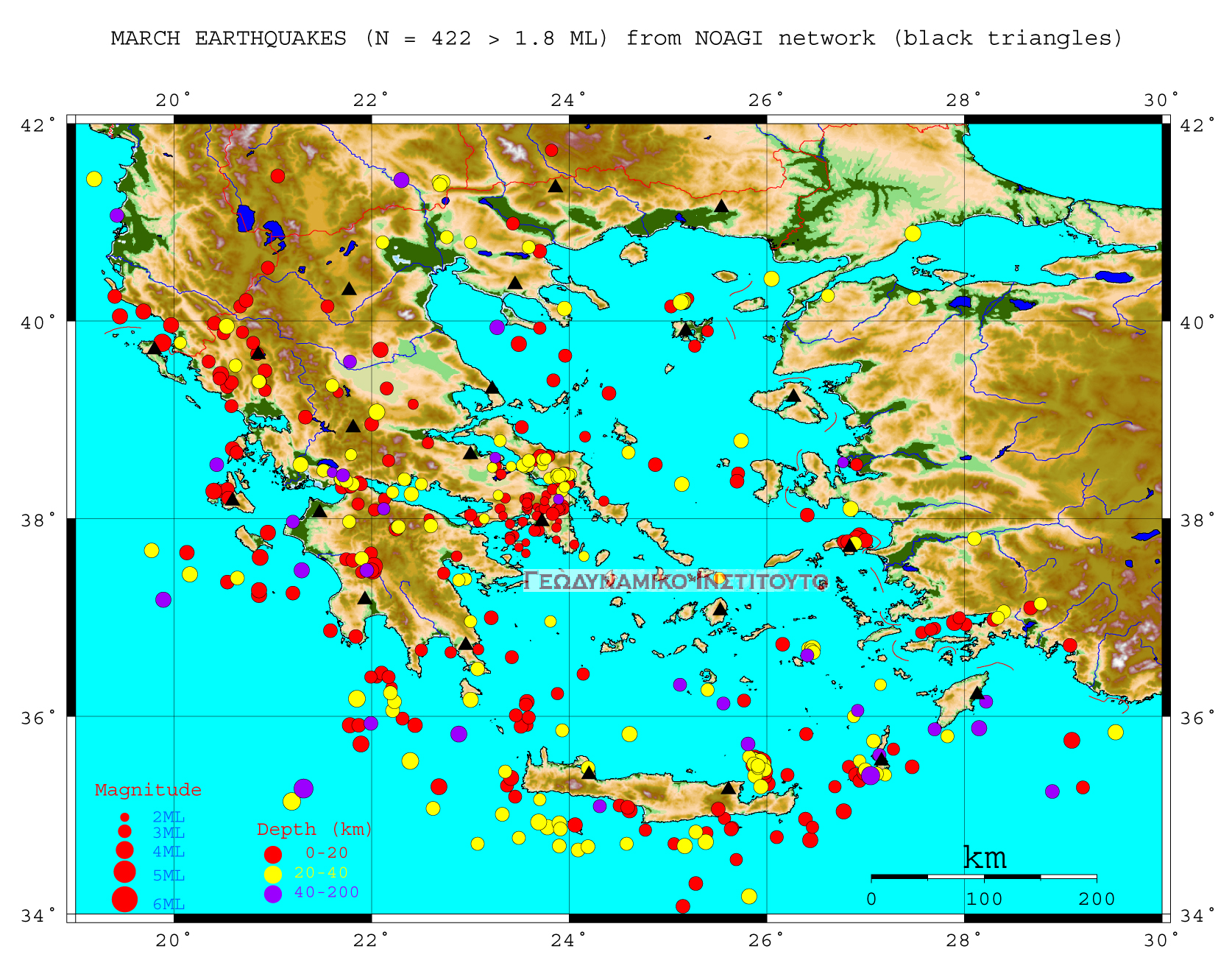Image resolution: width=1232 pixels, height=974 pixels.
Task: Click the station triangle on Corfu island
Action: coord(154,347)
